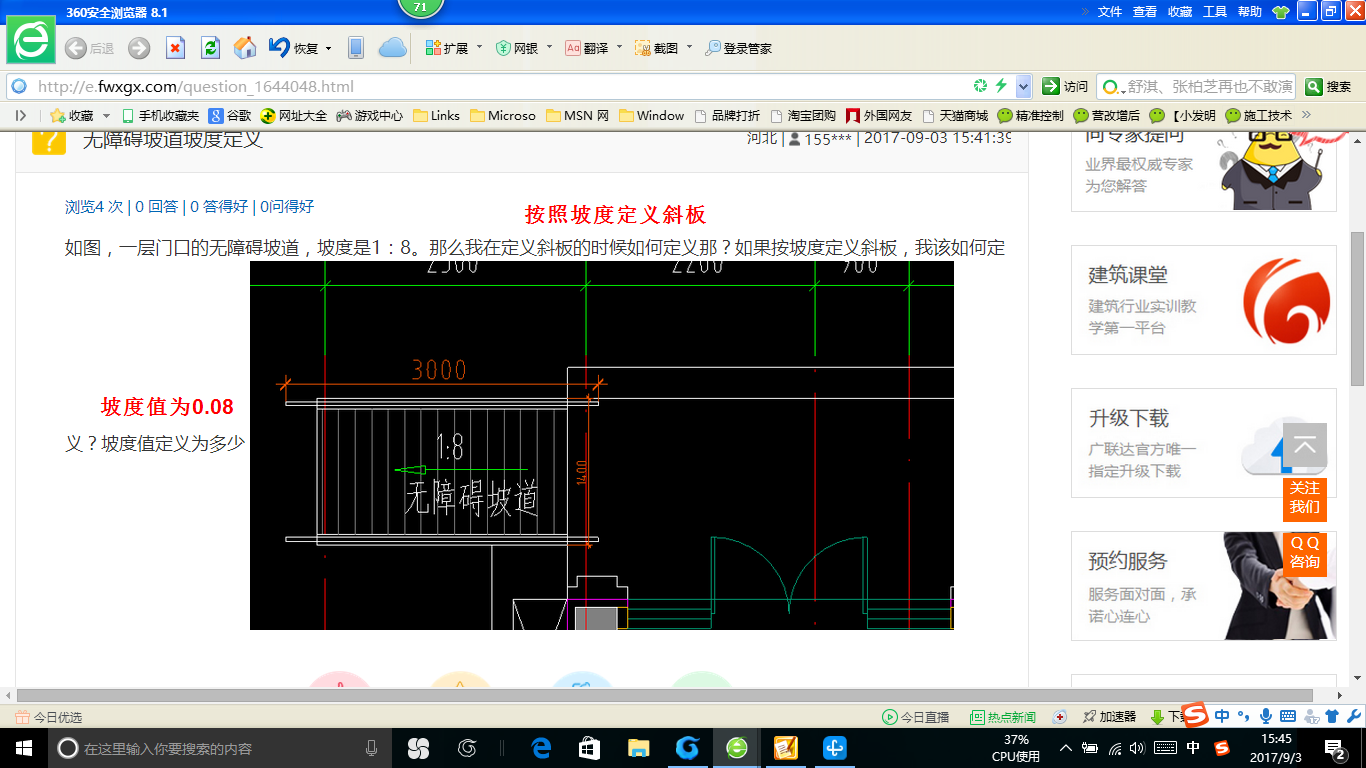
Task: Click 关注我们 orange button
Action: tap(1305, 498)
